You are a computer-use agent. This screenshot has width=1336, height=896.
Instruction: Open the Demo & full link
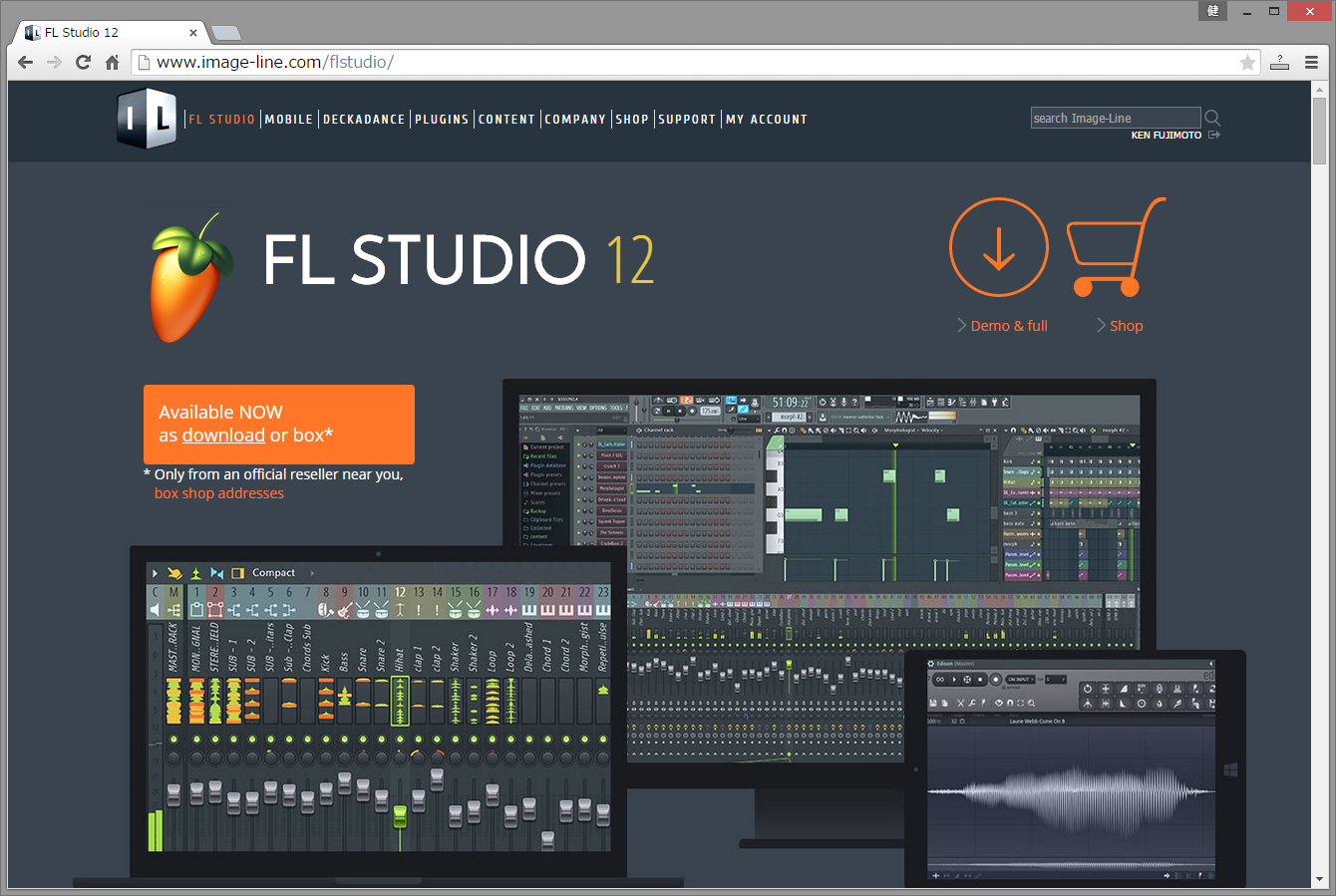pos(1009,326)
